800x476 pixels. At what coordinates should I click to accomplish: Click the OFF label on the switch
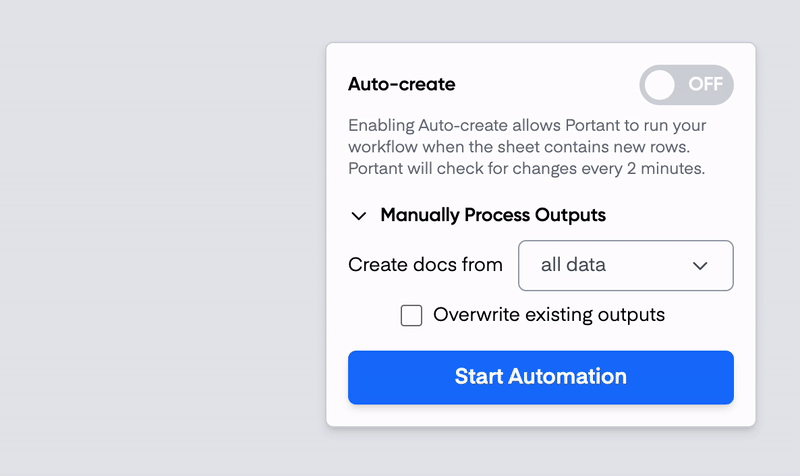coord(706,85)
